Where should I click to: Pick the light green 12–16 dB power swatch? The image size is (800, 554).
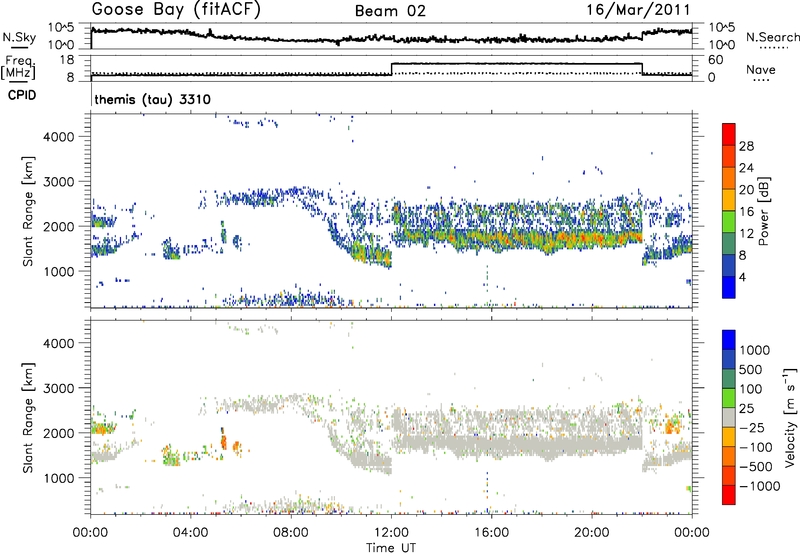point(729,222)
